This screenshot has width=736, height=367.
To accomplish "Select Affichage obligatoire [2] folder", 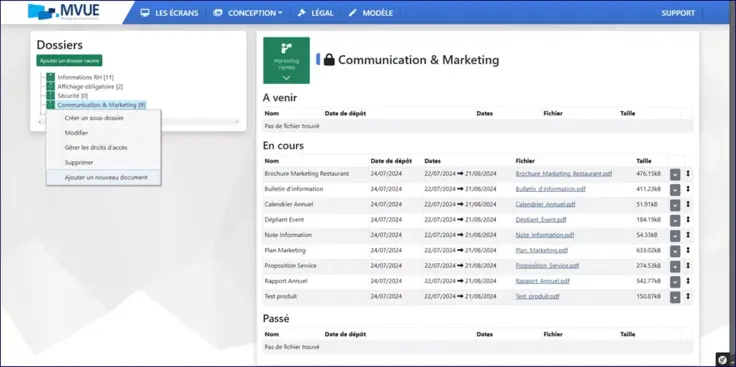I will click(x=90, y=86).
